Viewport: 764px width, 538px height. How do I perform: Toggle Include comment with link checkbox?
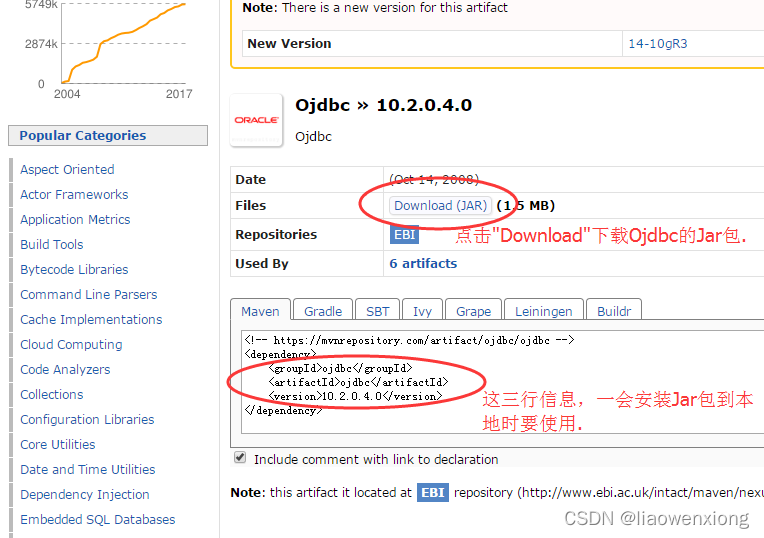coord(240,457)
